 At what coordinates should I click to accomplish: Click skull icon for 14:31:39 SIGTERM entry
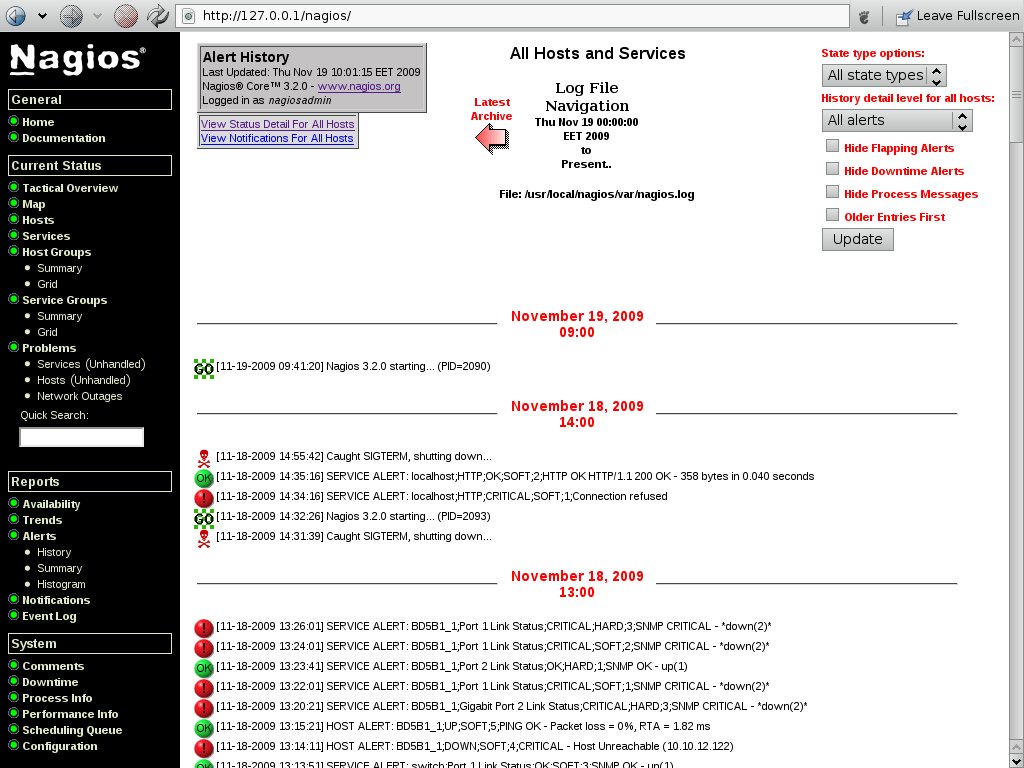(204, 538)
